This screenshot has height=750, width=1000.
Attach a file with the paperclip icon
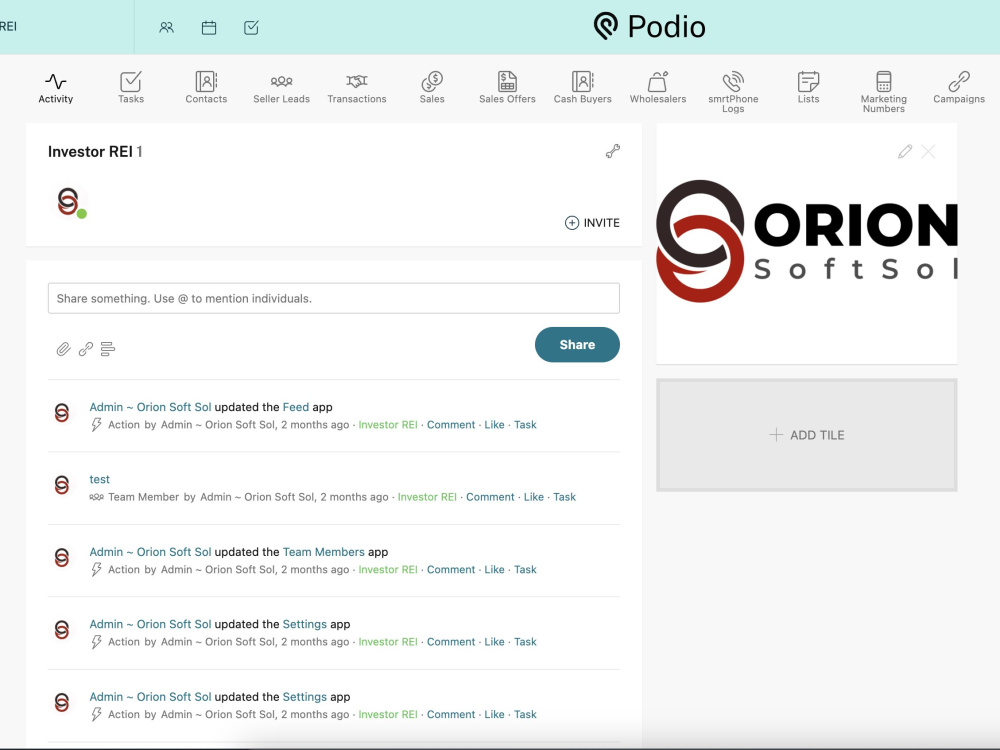click(x=63, y=349)
